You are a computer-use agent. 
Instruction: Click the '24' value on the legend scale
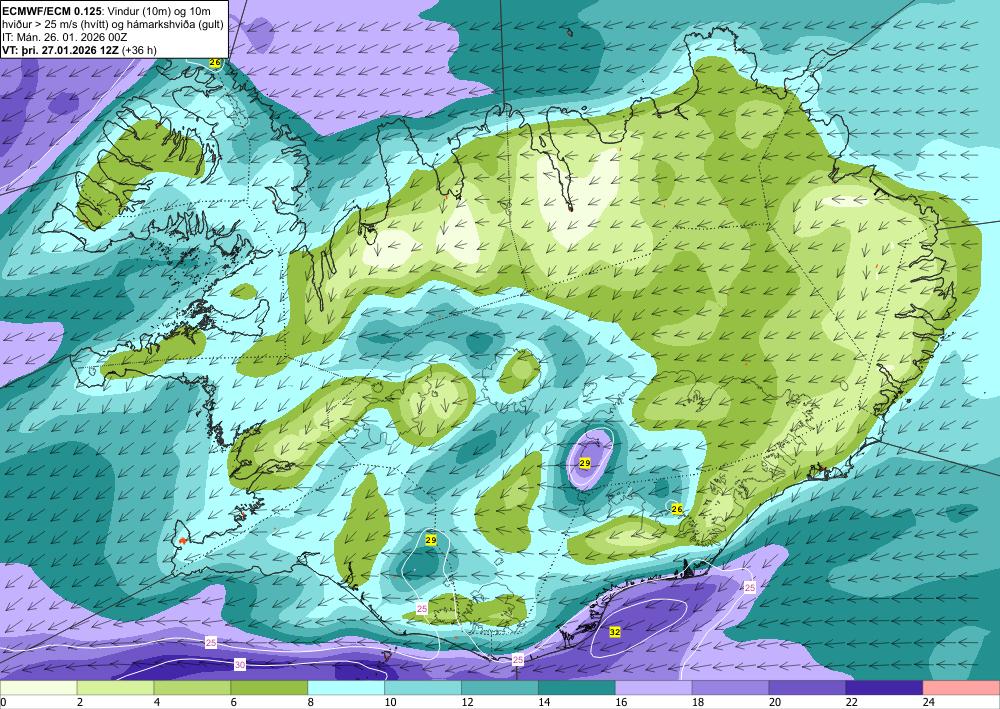pos(929,702)
